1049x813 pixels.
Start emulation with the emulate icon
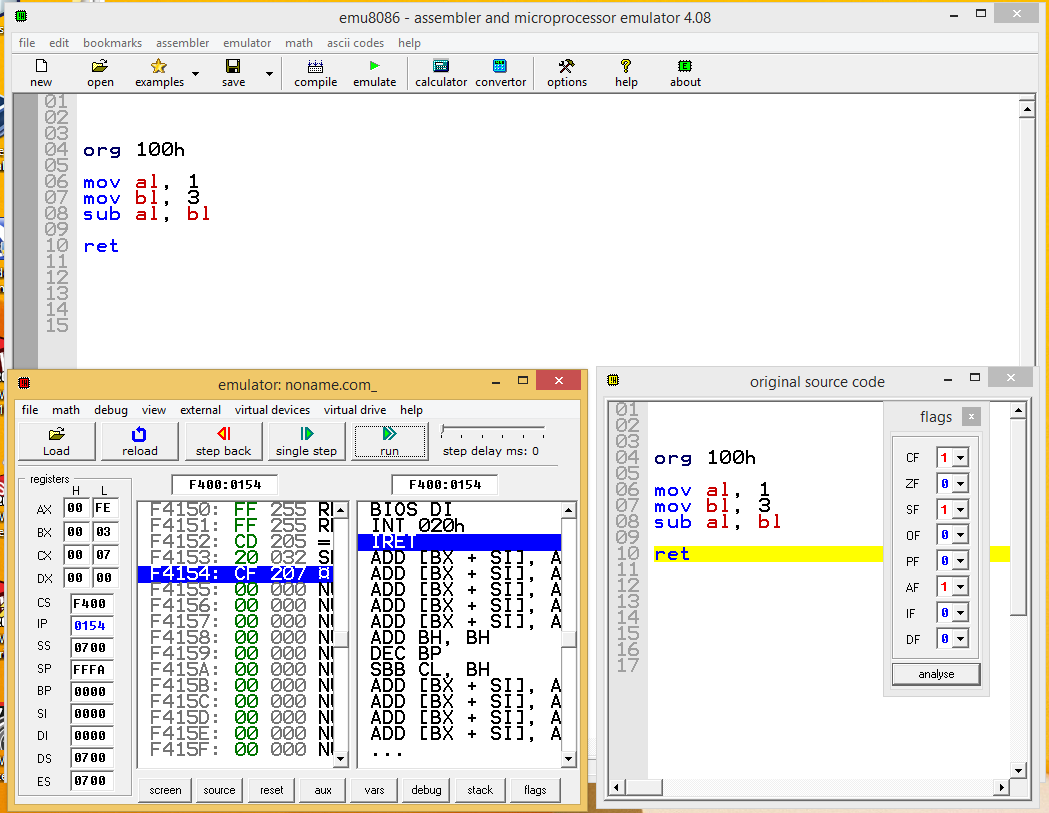[374, 73]
